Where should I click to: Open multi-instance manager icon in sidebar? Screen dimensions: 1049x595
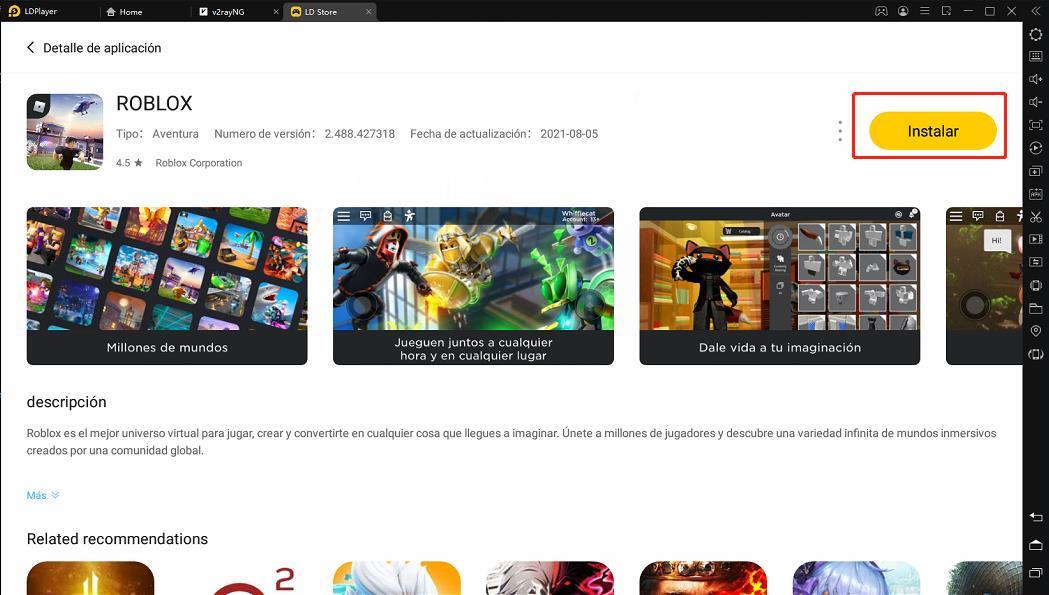pos(1036,171)
